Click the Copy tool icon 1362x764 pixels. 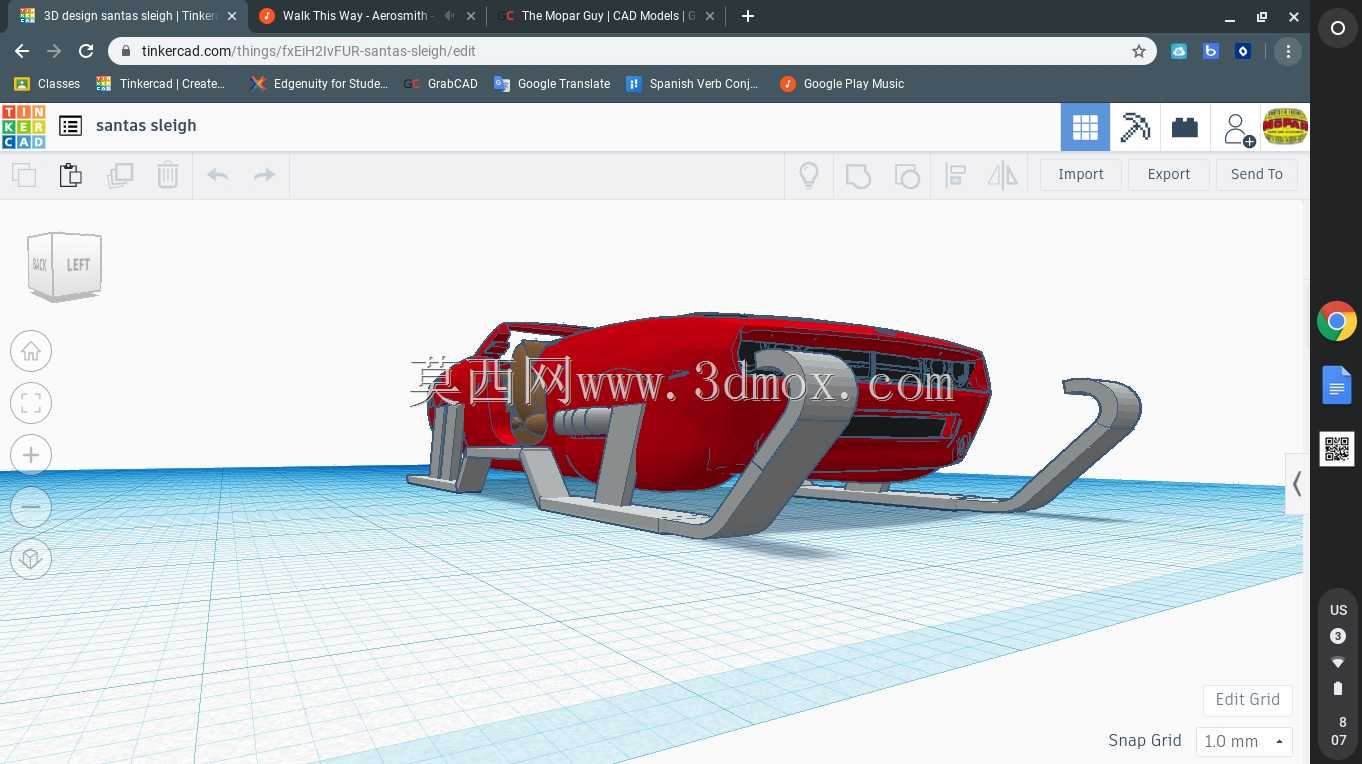[x=24, y=175]
